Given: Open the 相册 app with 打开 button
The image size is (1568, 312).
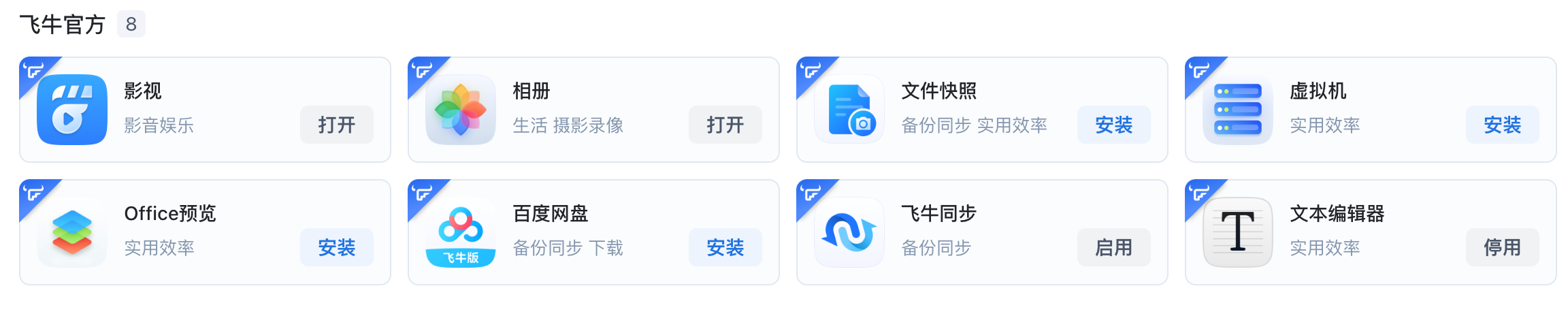Looking at the screenshot, I should click(x=725, y=125).
